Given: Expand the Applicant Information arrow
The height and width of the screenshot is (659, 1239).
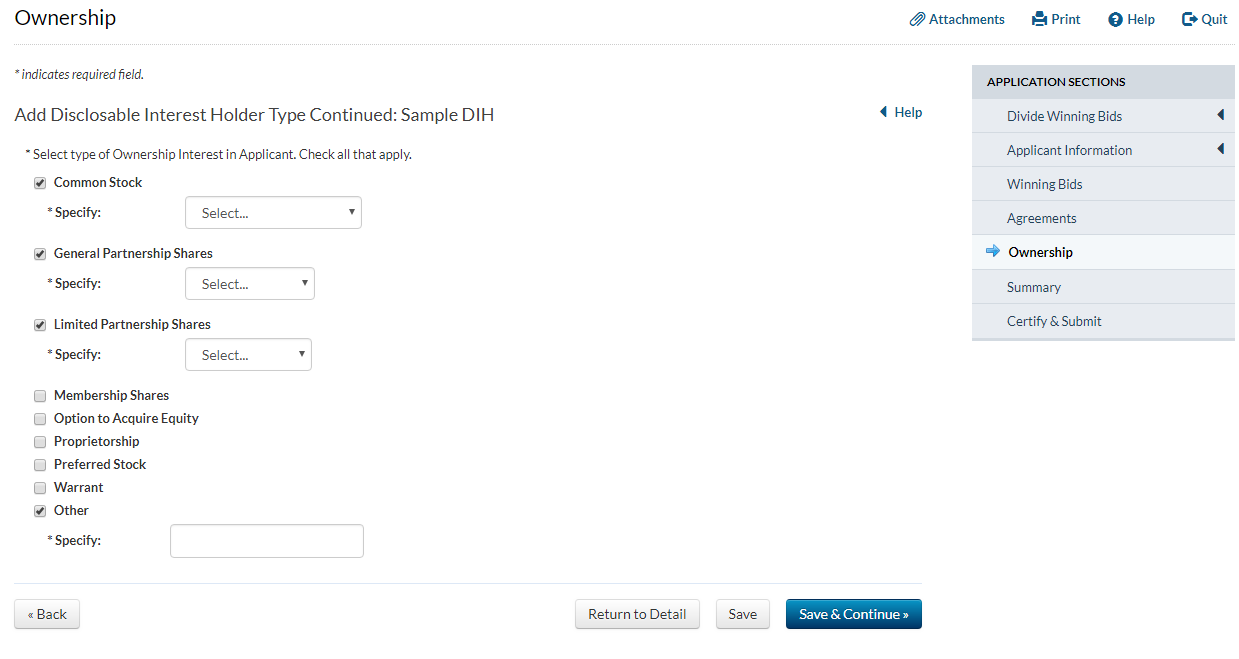Looking at the screenshot, I should tap(1220, 150).
